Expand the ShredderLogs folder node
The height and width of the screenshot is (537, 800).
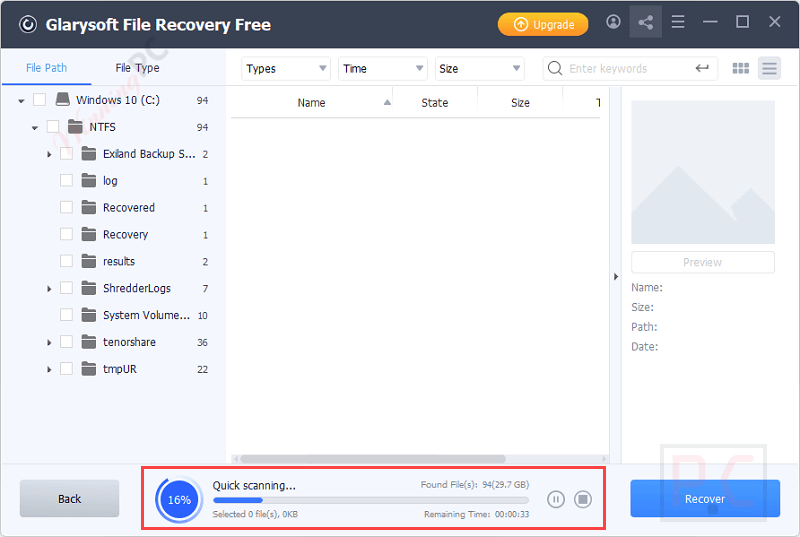coord(49,289)
